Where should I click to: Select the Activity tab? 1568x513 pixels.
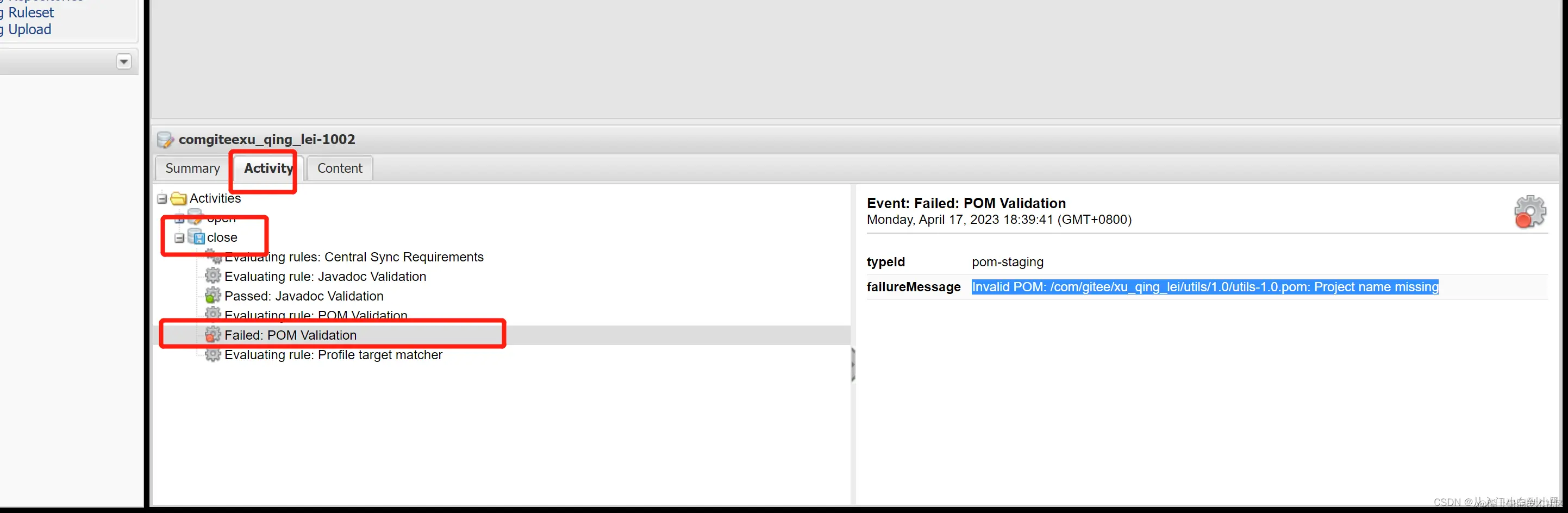point(268,168)
